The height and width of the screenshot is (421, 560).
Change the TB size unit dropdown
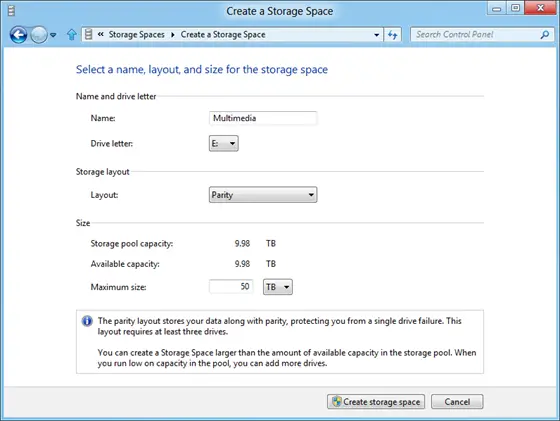tap(278, 287)
